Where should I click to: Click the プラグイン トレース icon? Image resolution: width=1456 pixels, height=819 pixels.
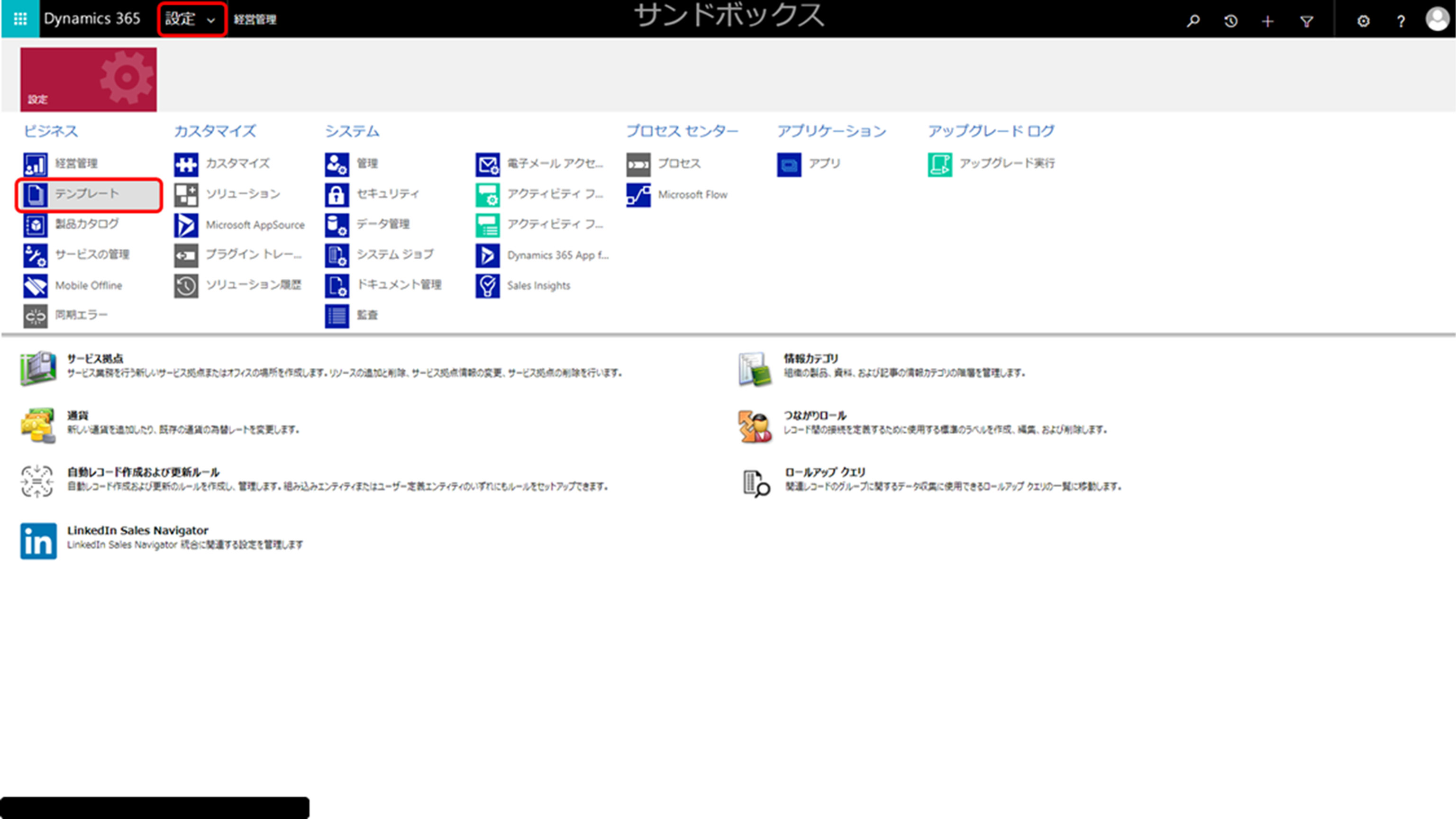(x=186, y=255)
